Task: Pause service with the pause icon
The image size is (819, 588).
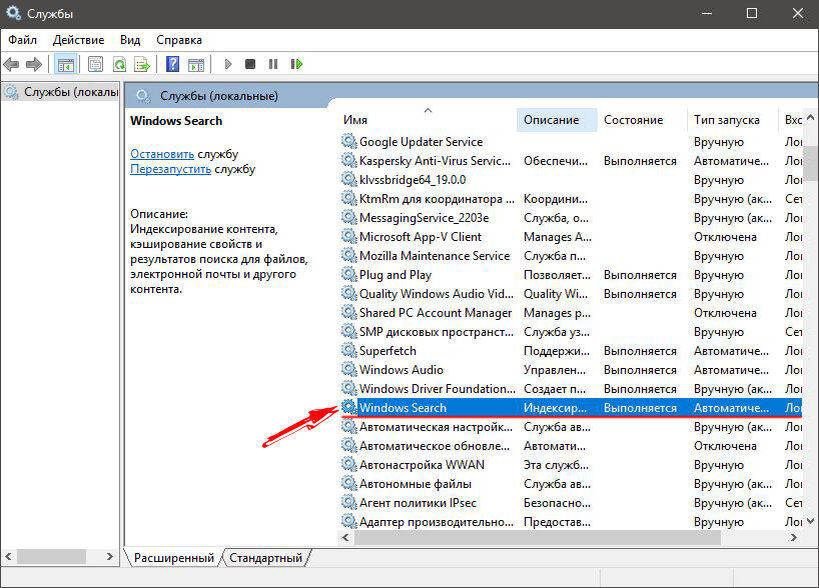Action: 273,64
